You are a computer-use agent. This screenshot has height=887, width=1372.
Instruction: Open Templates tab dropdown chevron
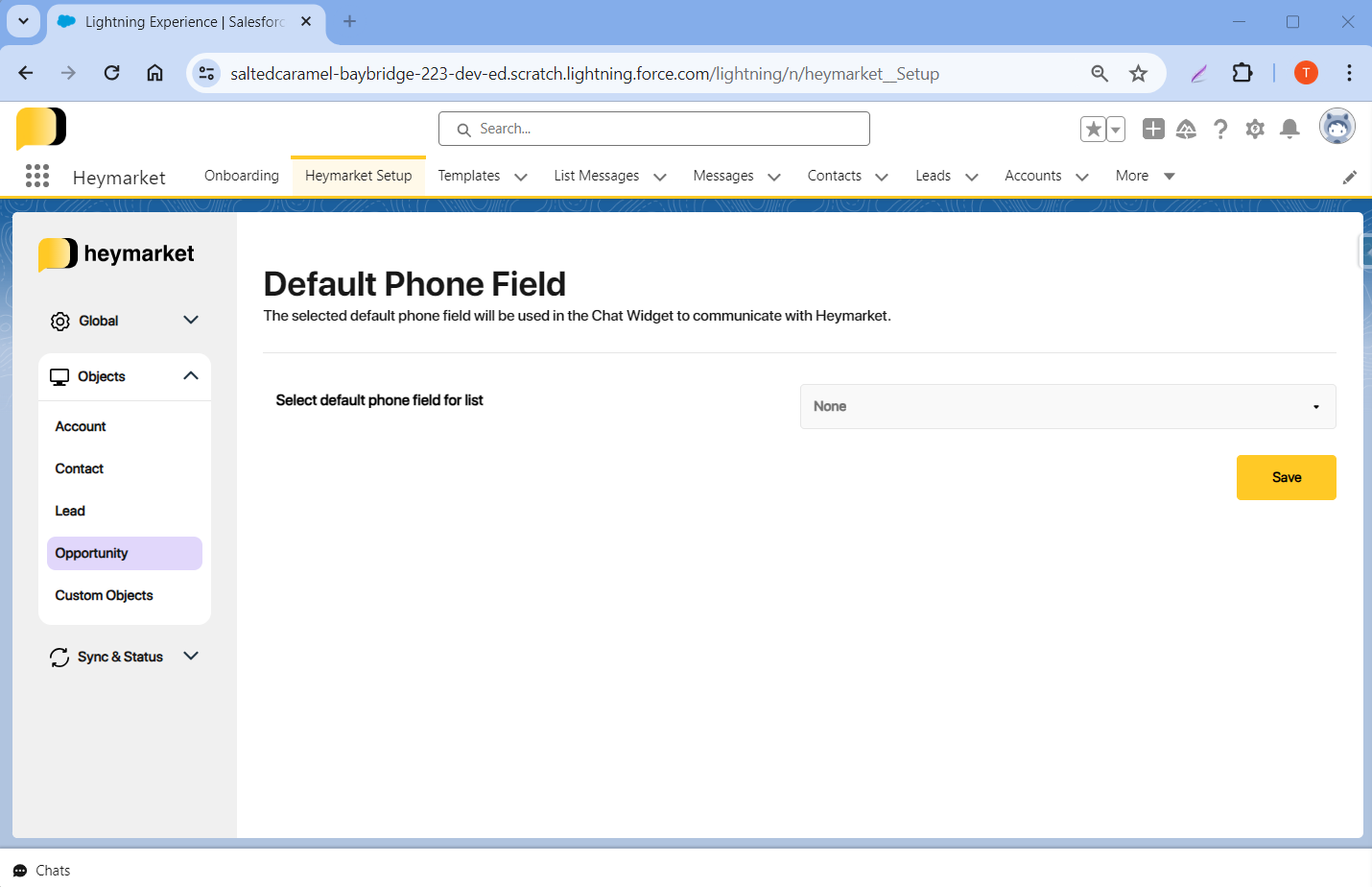tap(521, 177)
